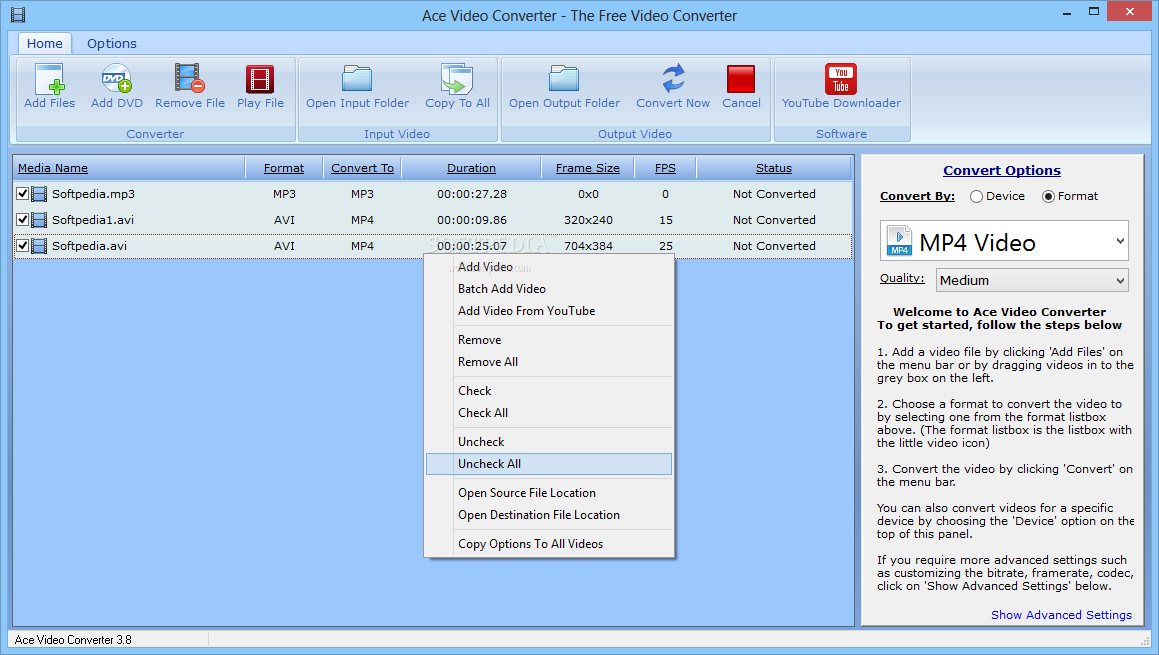Click the Add Files toolbar icon
Image resolution: width=1159 pixels, height=655 pixels.
tap(50, 79)
